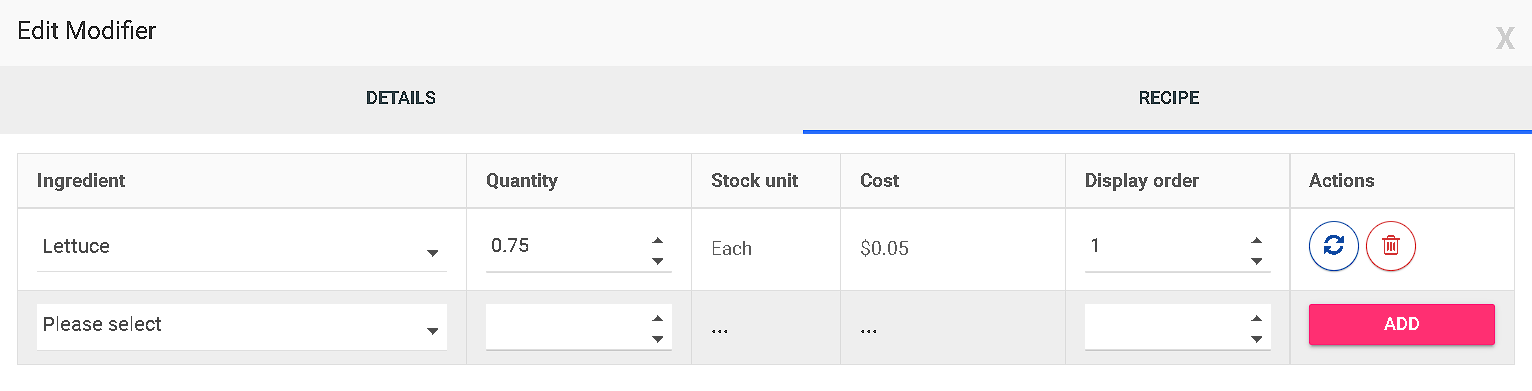Decrease Lettuce display order with down arrow

(1256, 260)
